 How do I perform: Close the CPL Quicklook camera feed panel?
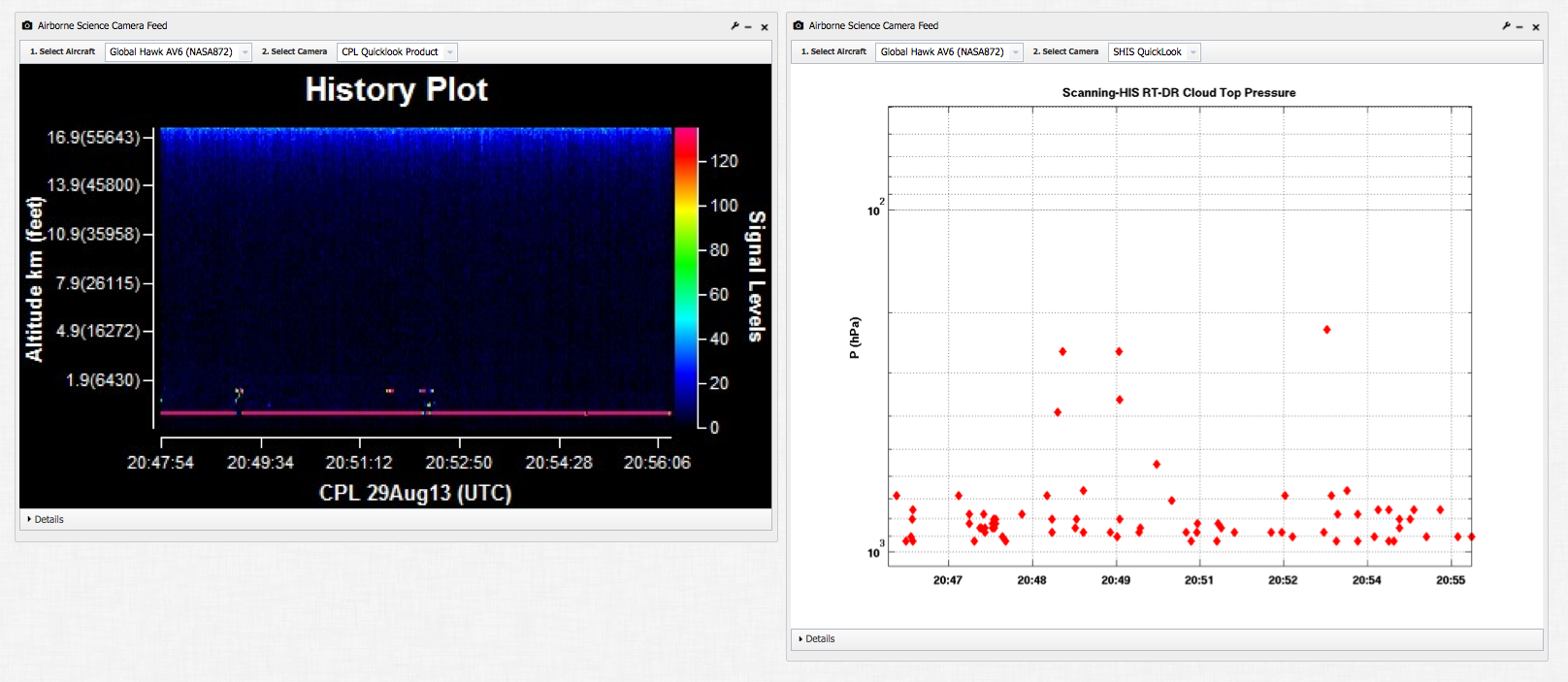click(765, 27)
